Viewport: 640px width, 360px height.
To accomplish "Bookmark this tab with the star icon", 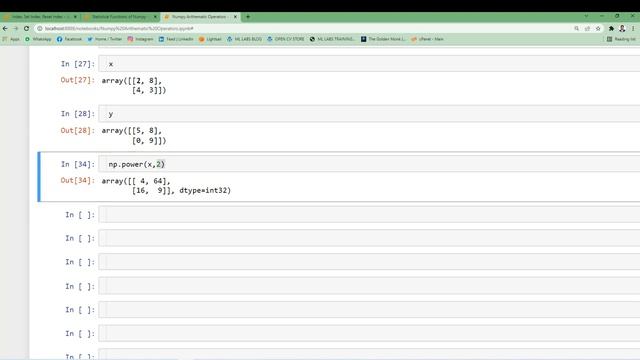I will pyautogui.click(x=598, y=29).
